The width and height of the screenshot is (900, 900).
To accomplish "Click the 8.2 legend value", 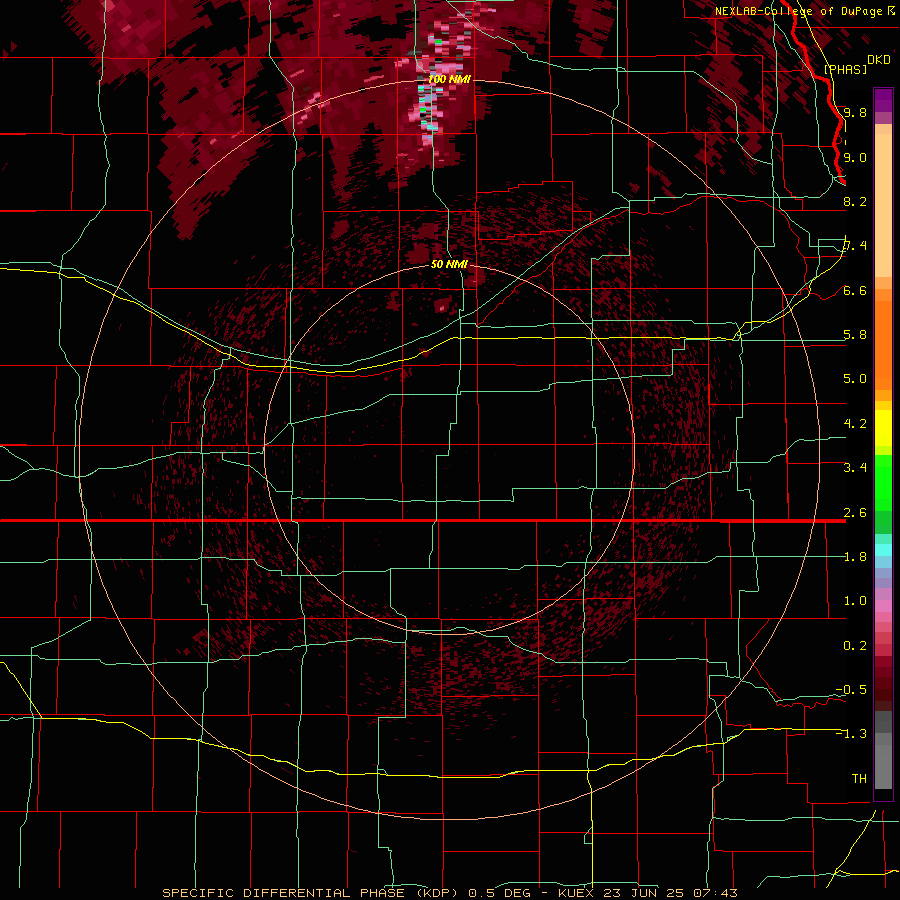I will (x=855, y=201).
